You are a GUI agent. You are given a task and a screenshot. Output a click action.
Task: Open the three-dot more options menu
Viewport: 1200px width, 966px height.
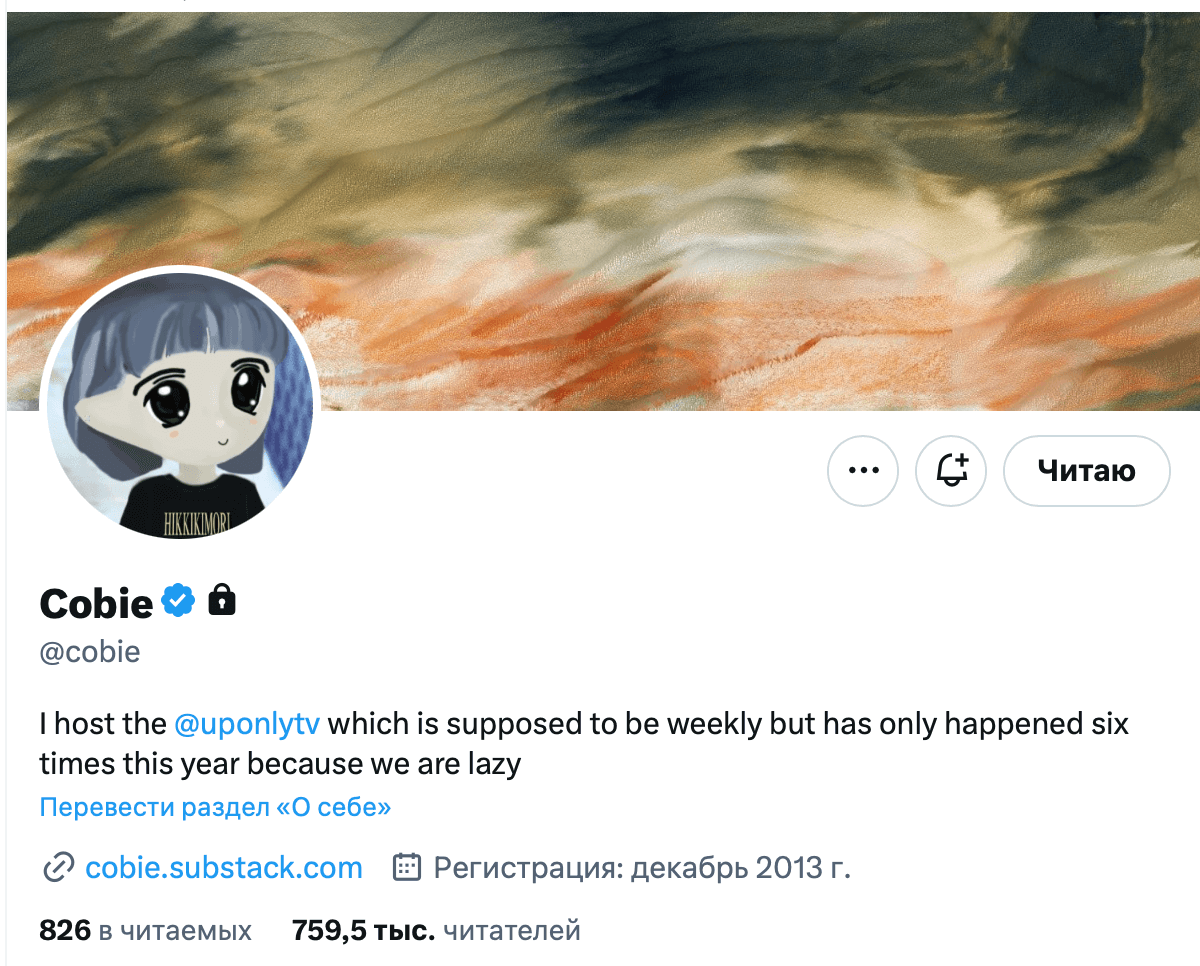pos(863,469)
